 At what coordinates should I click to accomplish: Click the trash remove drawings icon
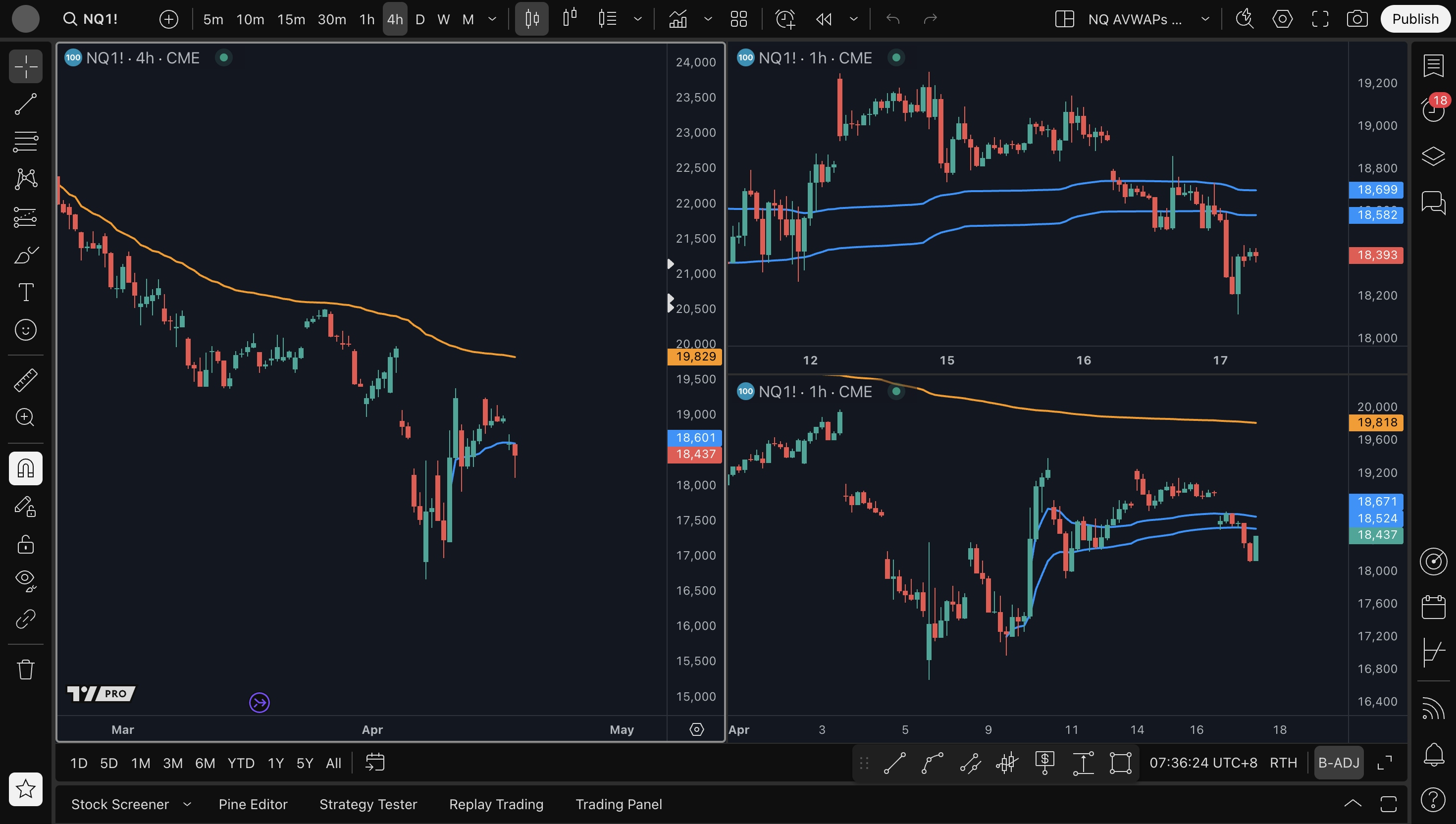[x=25, y=669]
